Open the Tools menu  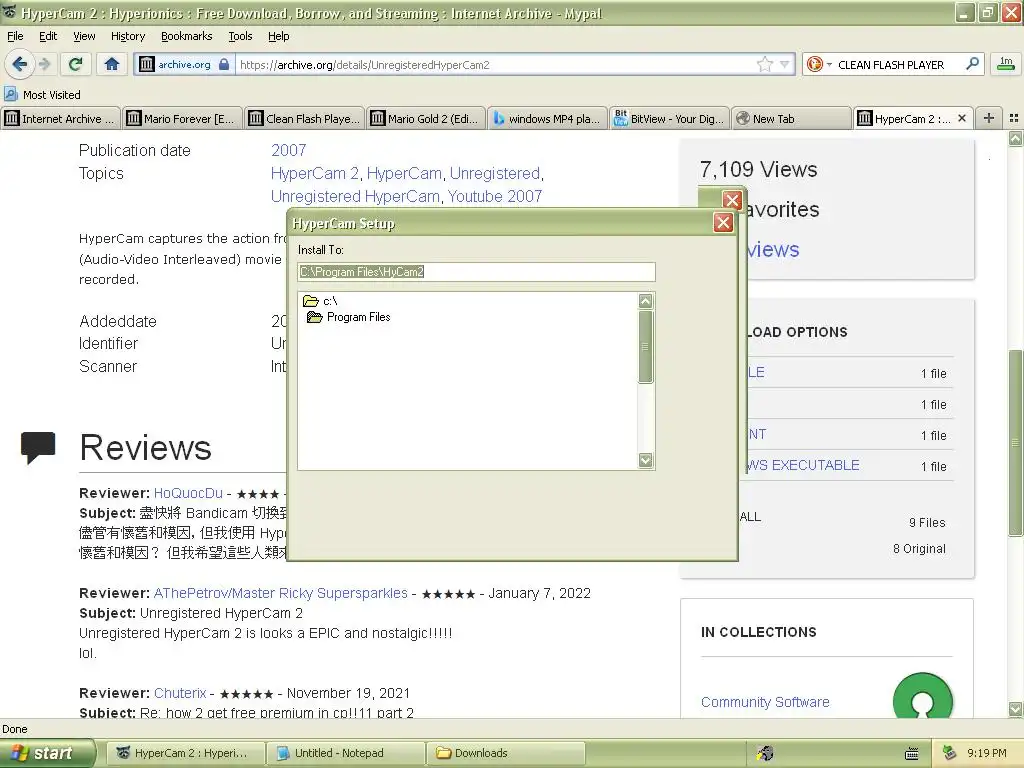240,36
